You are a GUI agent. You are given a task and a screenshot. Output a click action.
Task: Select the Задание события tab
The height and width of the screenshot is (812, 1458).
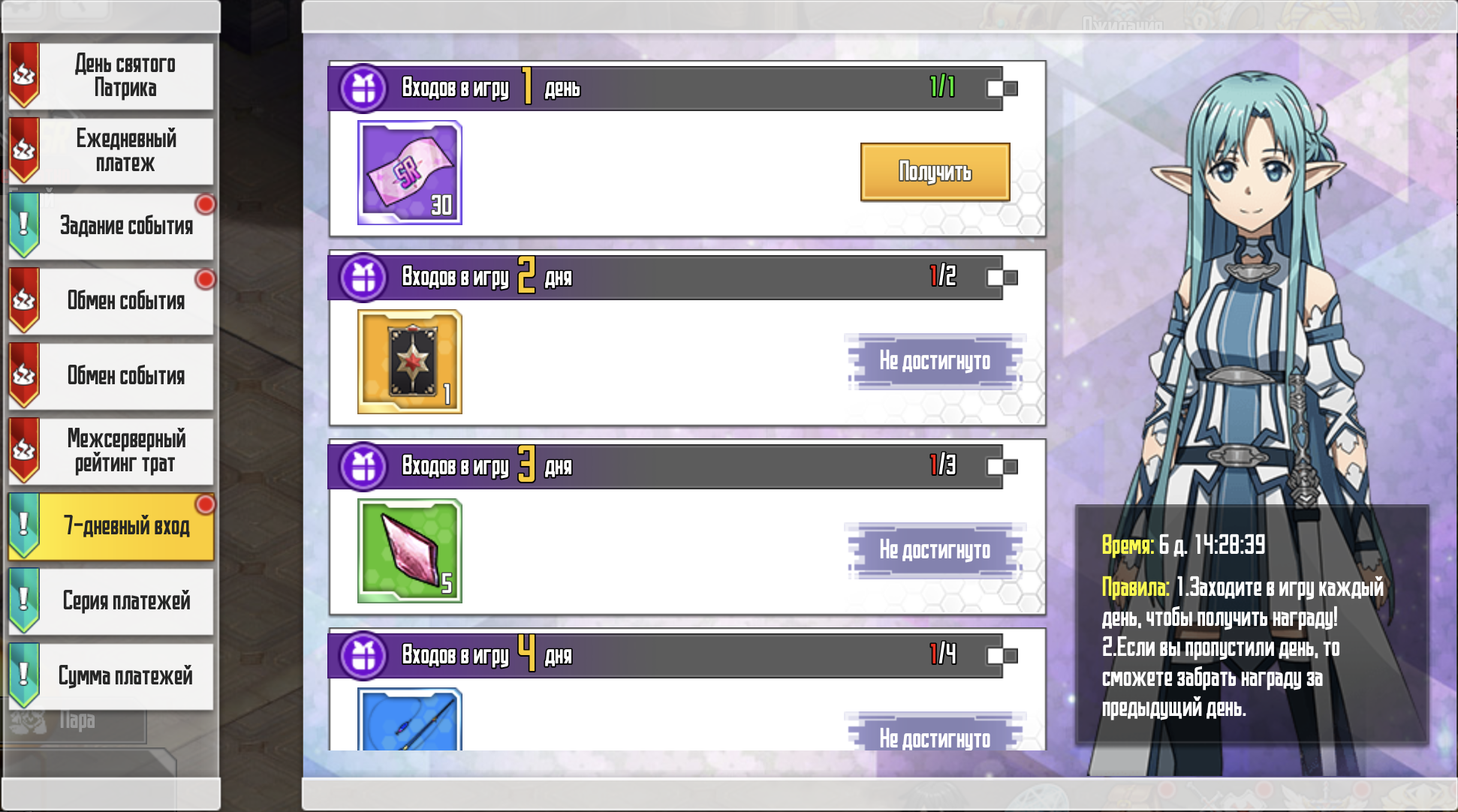(x=111, y=226)
